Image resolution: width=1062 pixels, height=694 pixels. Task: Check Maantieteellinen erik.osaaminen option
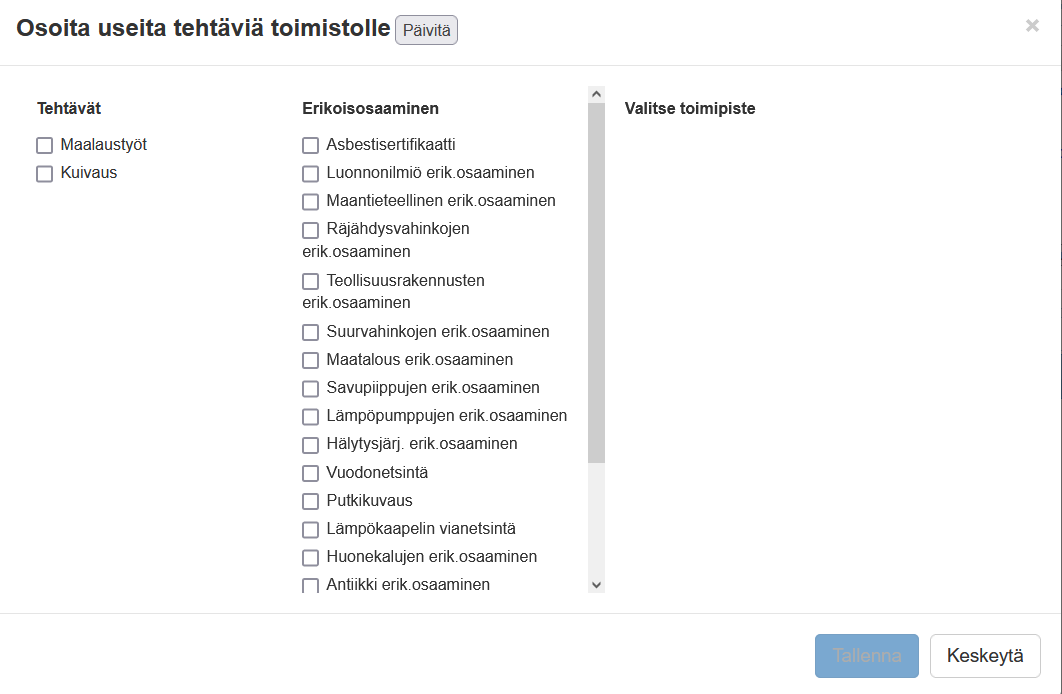pos(311,202)
